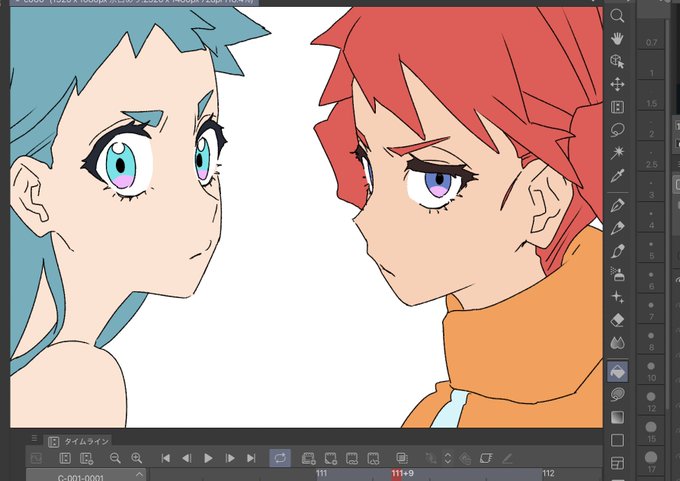Toggle loop playback button
The image size is (680, 481).
[x=280, y=458]
